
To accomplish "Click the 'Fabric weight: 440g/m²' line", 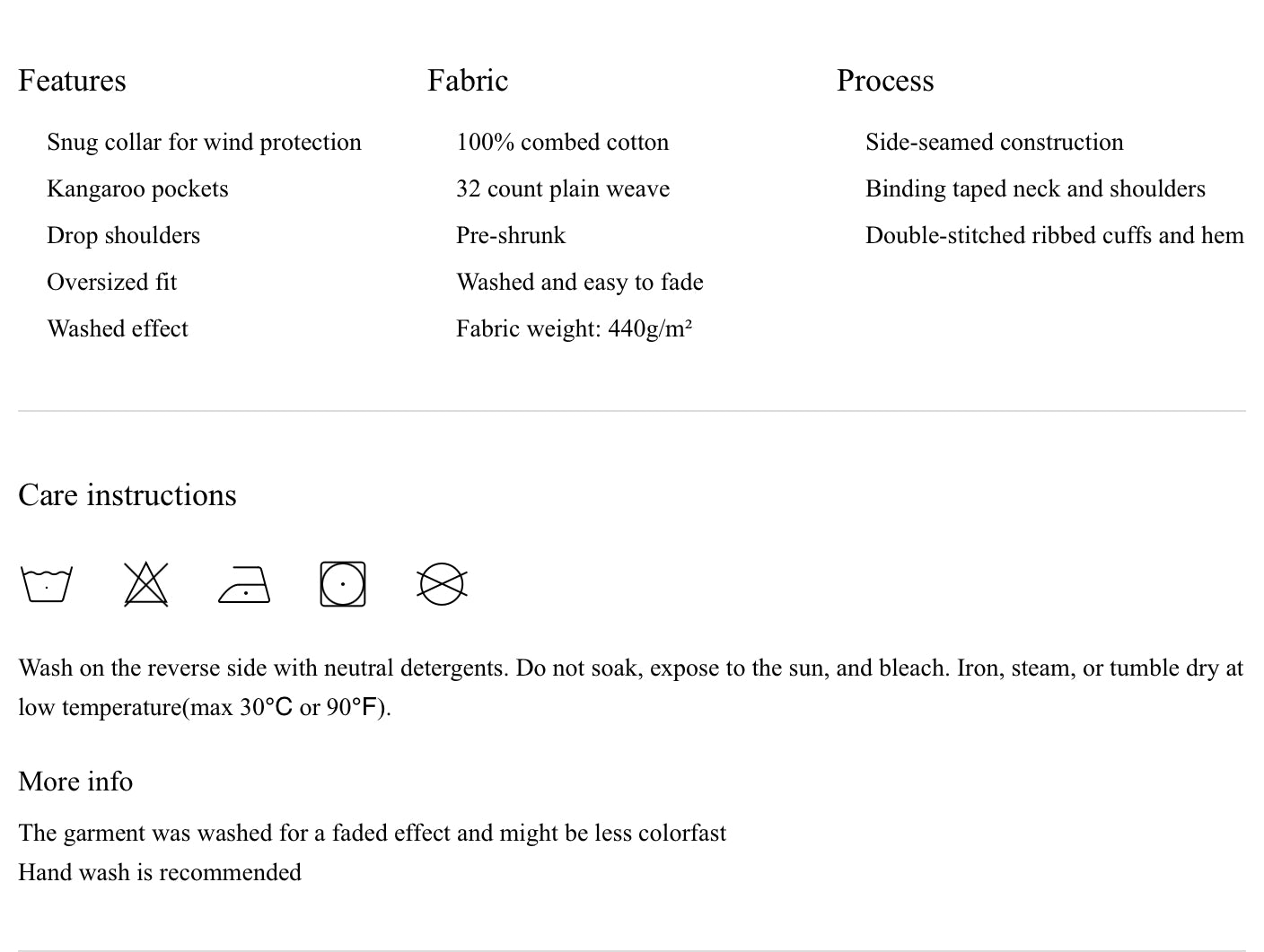I will (x=574, y=329).
